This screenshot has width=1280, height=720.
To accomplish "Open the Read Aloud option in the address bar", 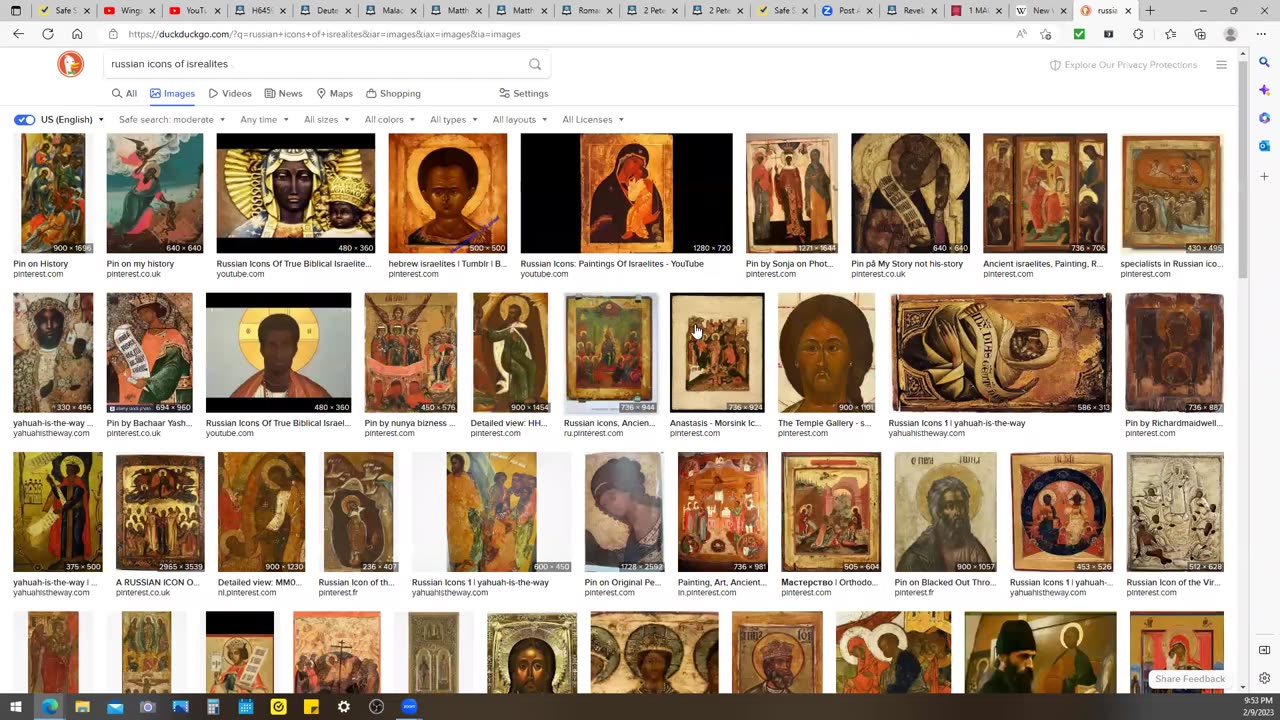I will [x=1020, y=34].
